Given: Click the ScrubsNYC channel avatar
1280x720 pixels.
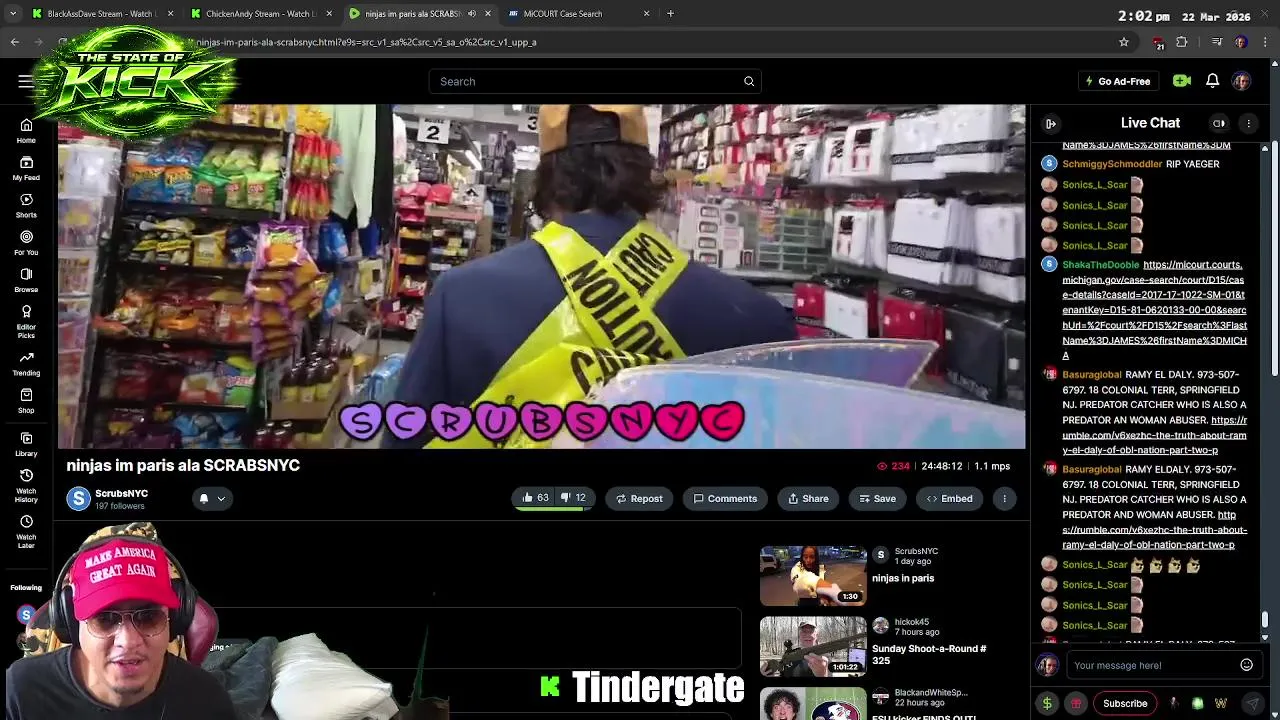Looking at the screenshot, I should [x=78, y=498].
